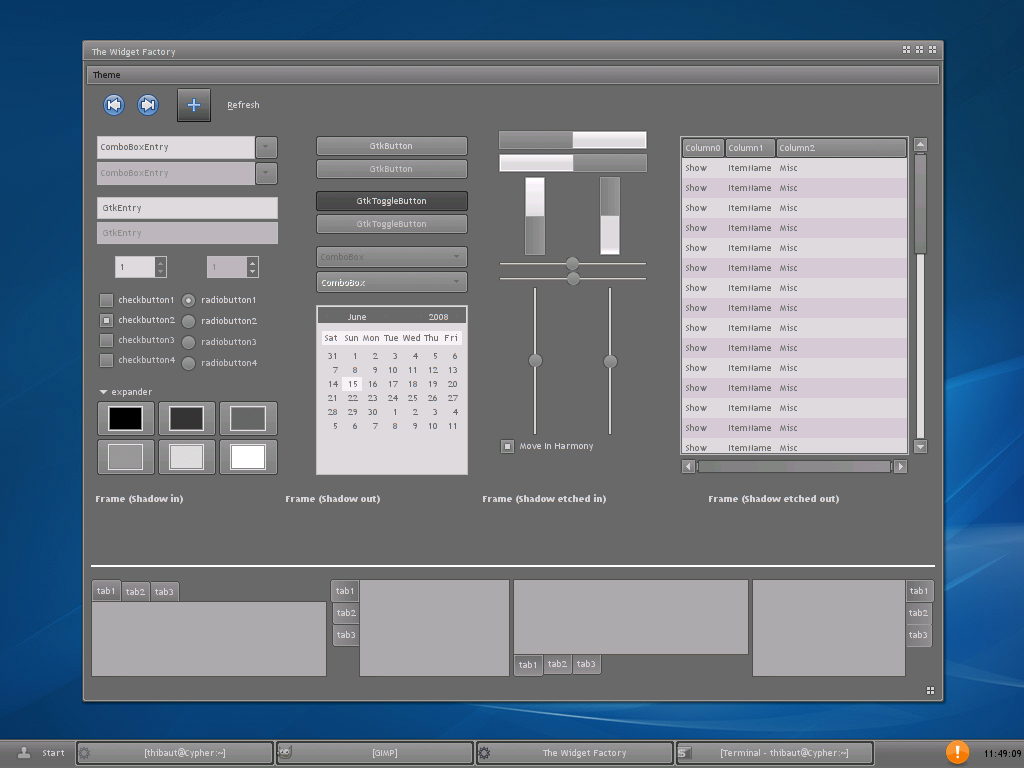Click the left vertical slider handle

point(535,360)
